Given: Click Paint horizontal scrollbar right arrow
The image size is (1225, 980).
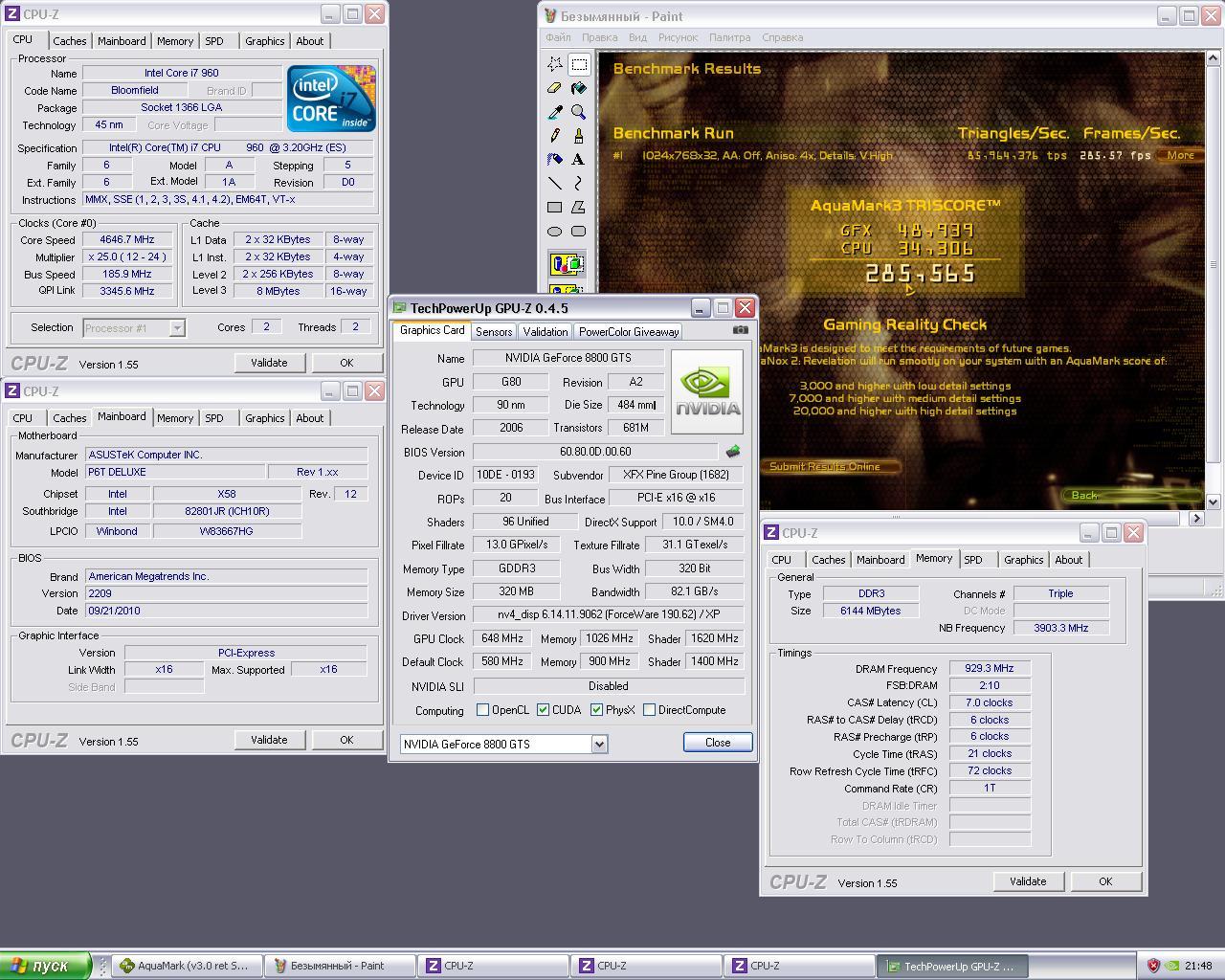Looking at the screenshot, I should [x=1196, y=518].
